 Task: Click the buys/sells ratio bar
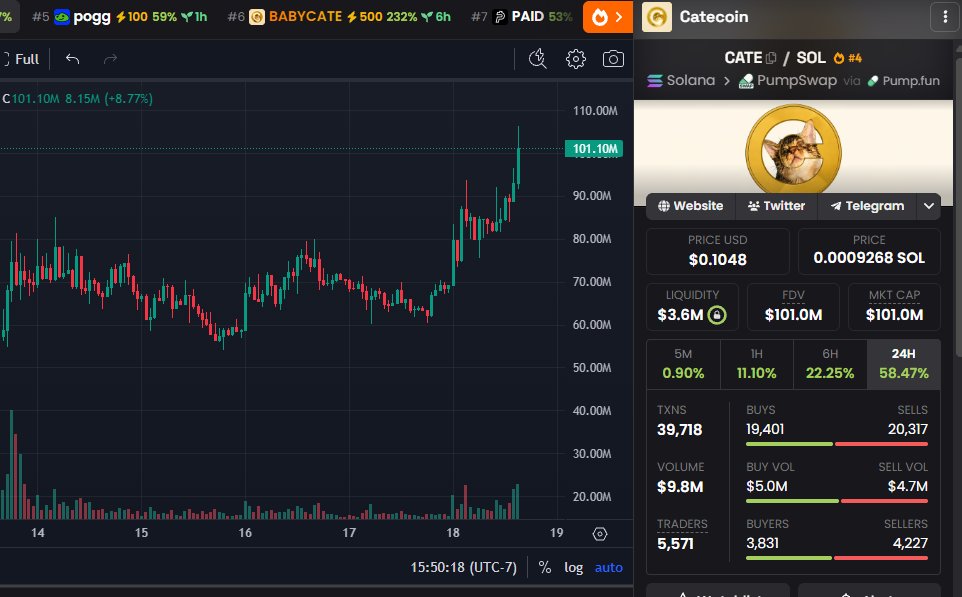pos(837,444)
